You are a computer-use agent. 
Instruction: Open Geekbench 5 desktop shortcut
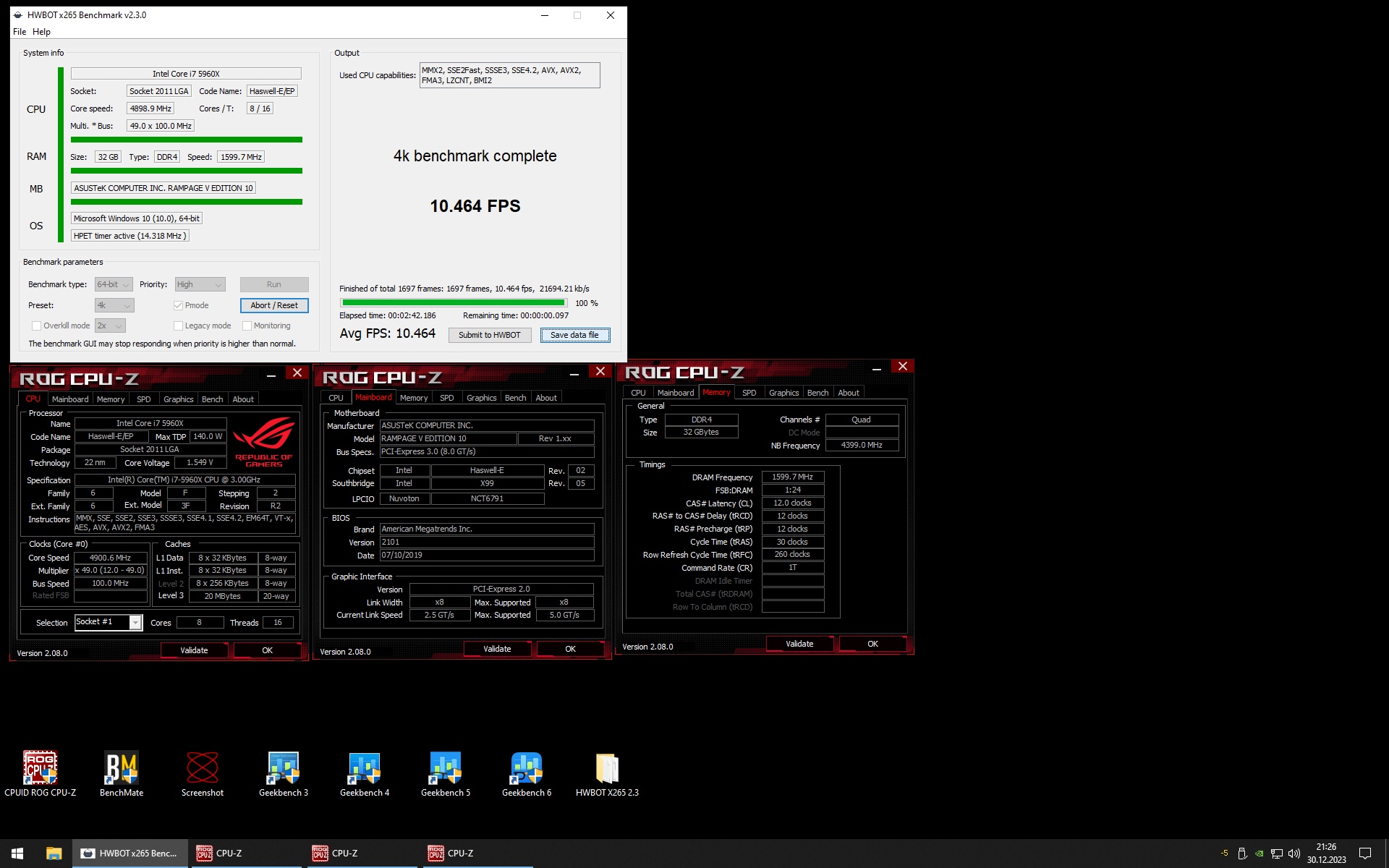[x=446, y=773]
